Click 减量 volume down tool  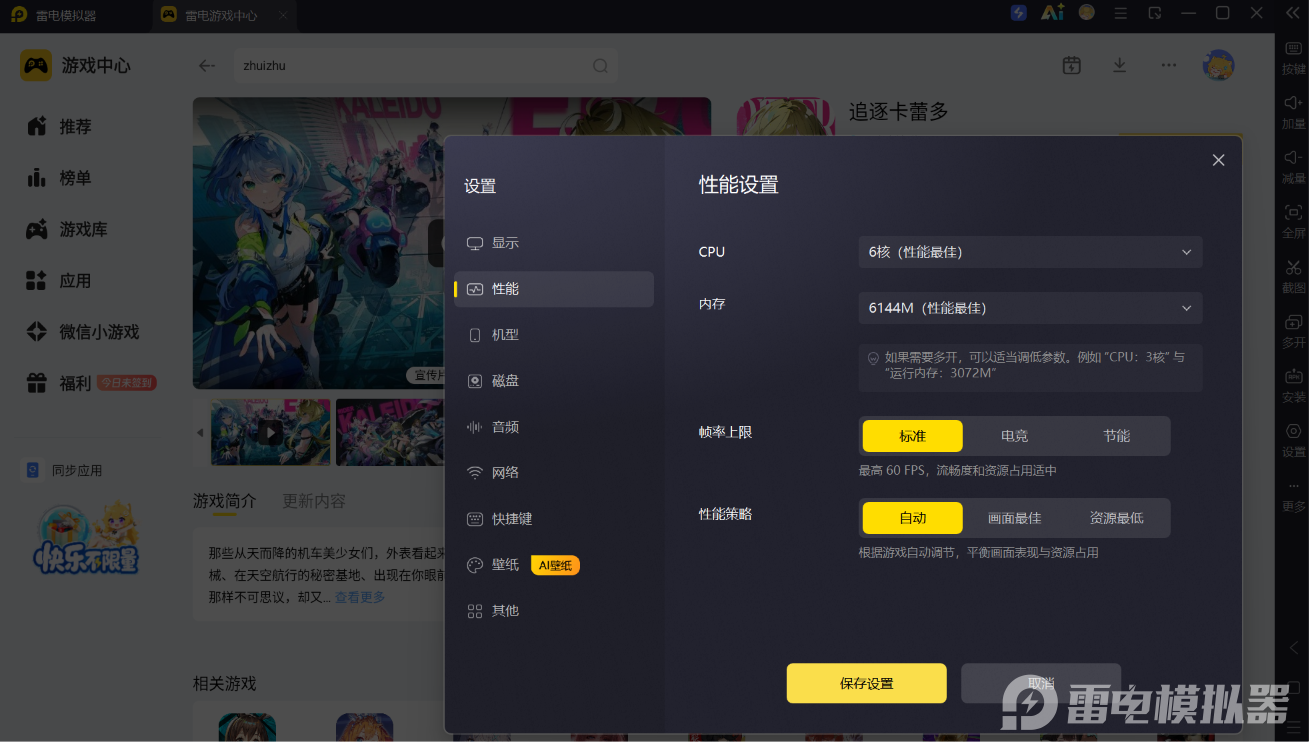(1294, 167)
